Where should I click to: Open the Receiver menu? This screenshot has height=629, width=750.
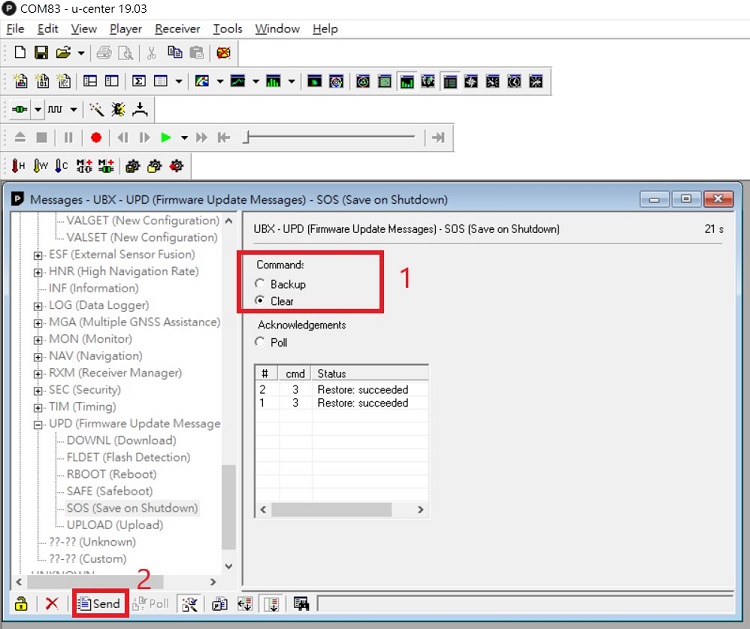click(x=177, y=29)
